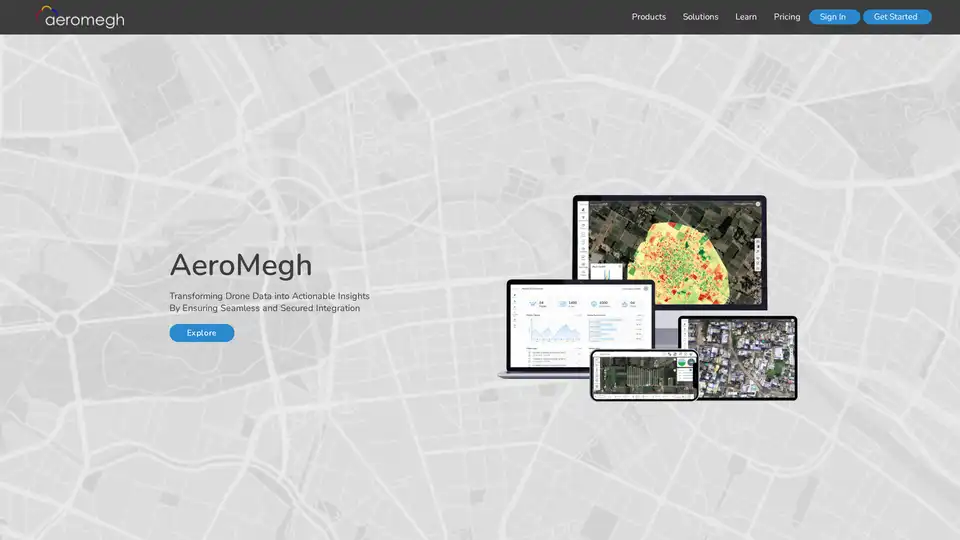Open the Products menu
The height and width of the screenshot is (540, 960).
pyautogui.click(x=648, y=17)
